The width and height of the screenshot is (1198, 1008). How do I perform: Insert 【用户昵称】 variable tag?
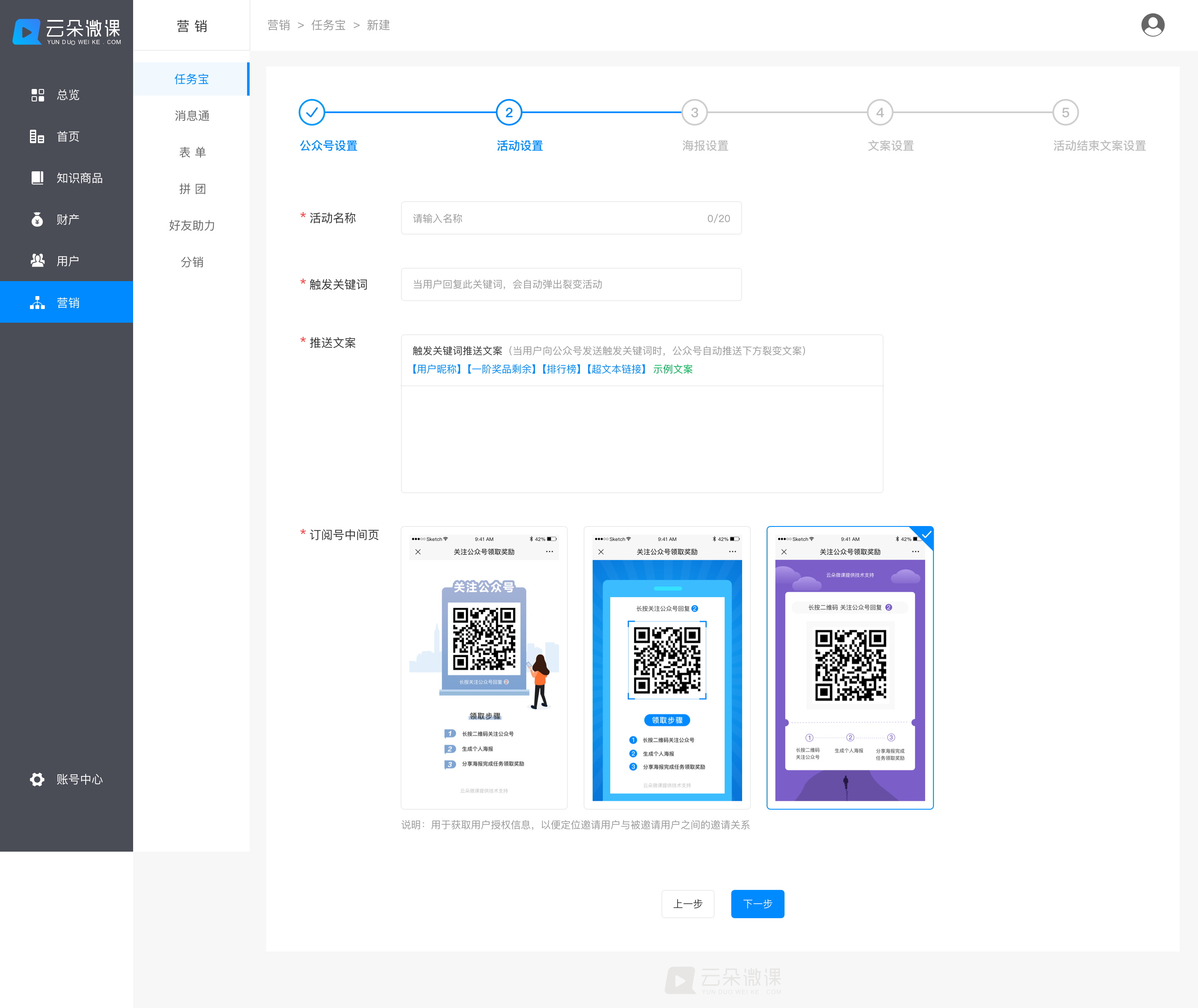436,369
